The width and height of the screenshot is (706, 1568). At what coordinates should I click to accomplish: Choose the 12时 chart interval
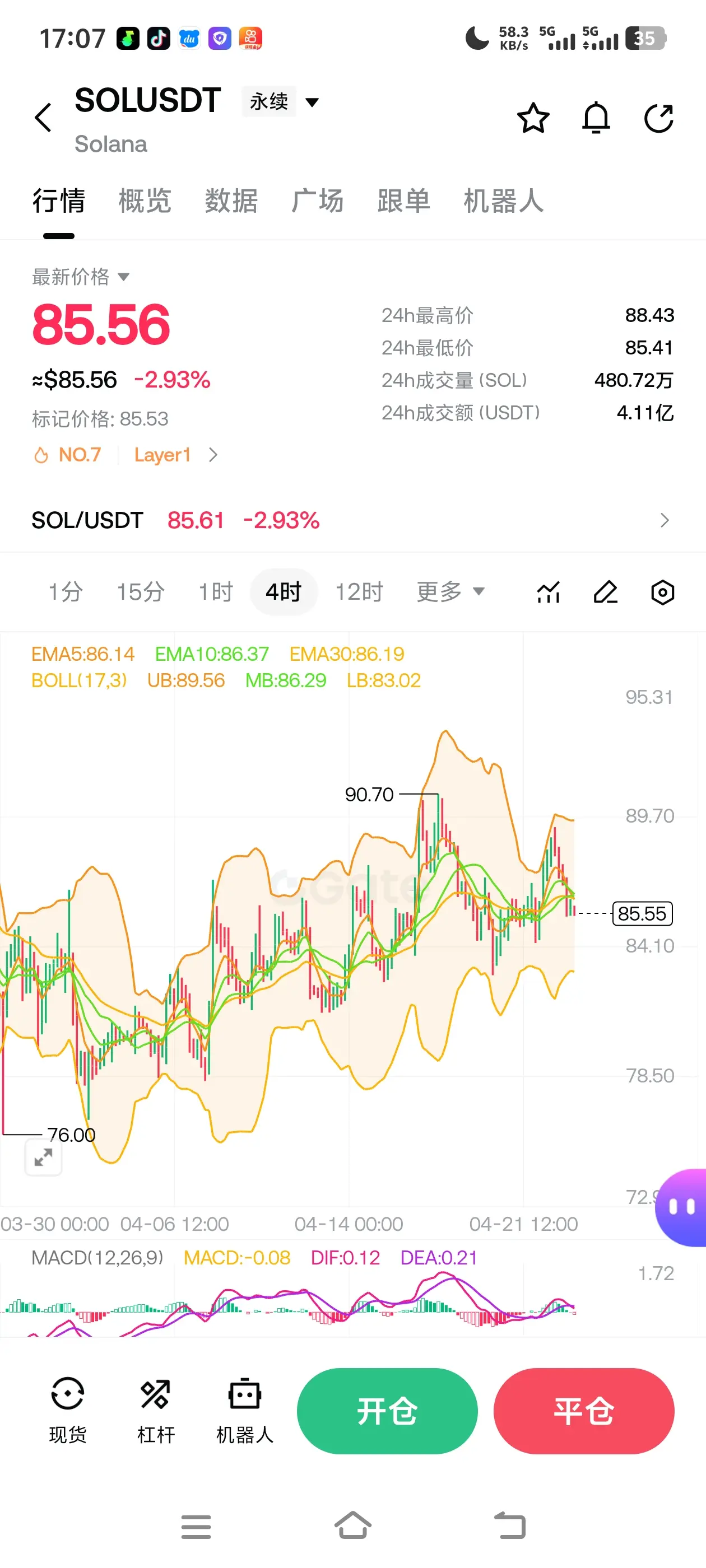359,592
